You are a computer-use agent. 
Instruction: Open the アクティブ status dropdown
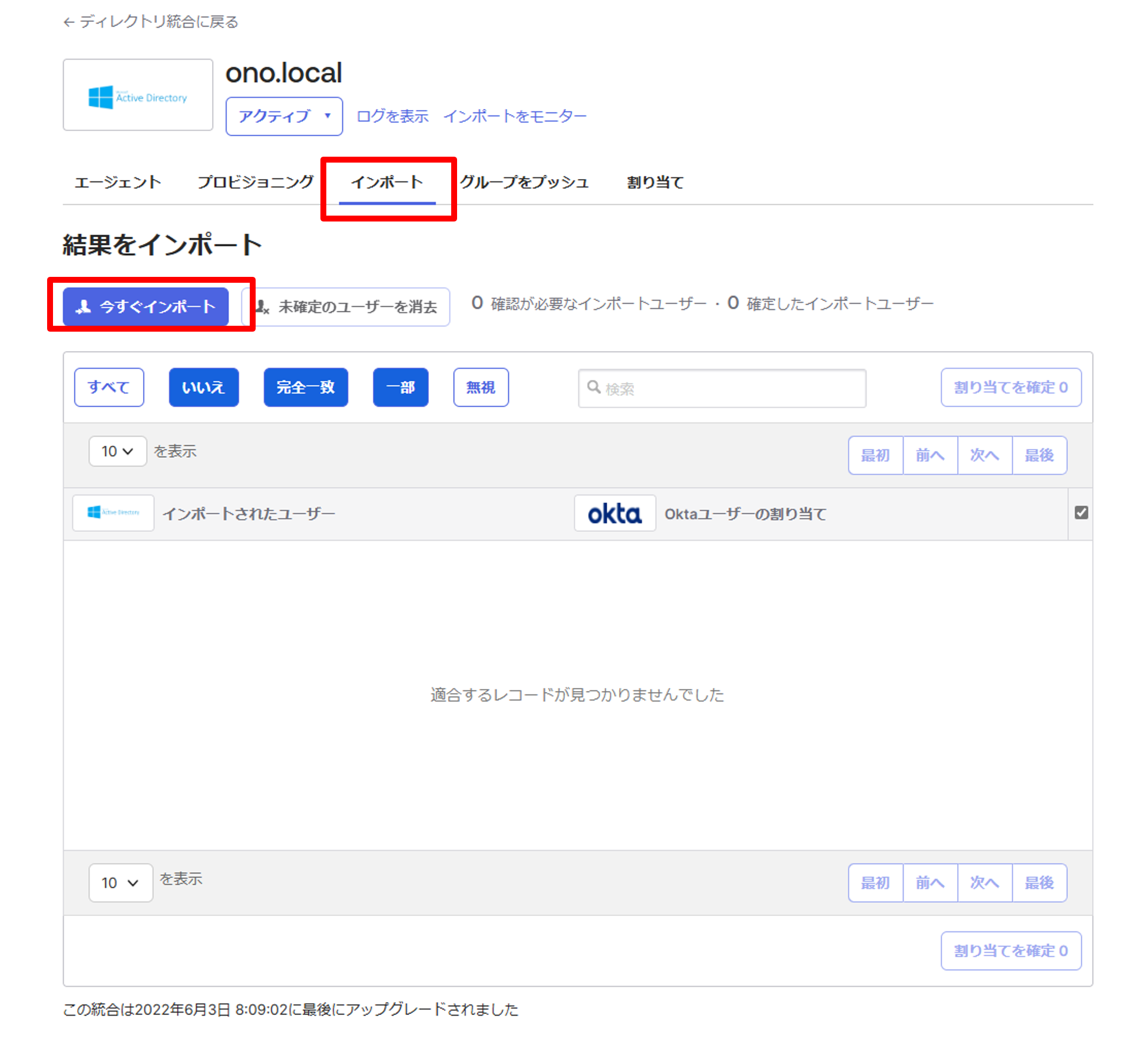tap(284, 116)
